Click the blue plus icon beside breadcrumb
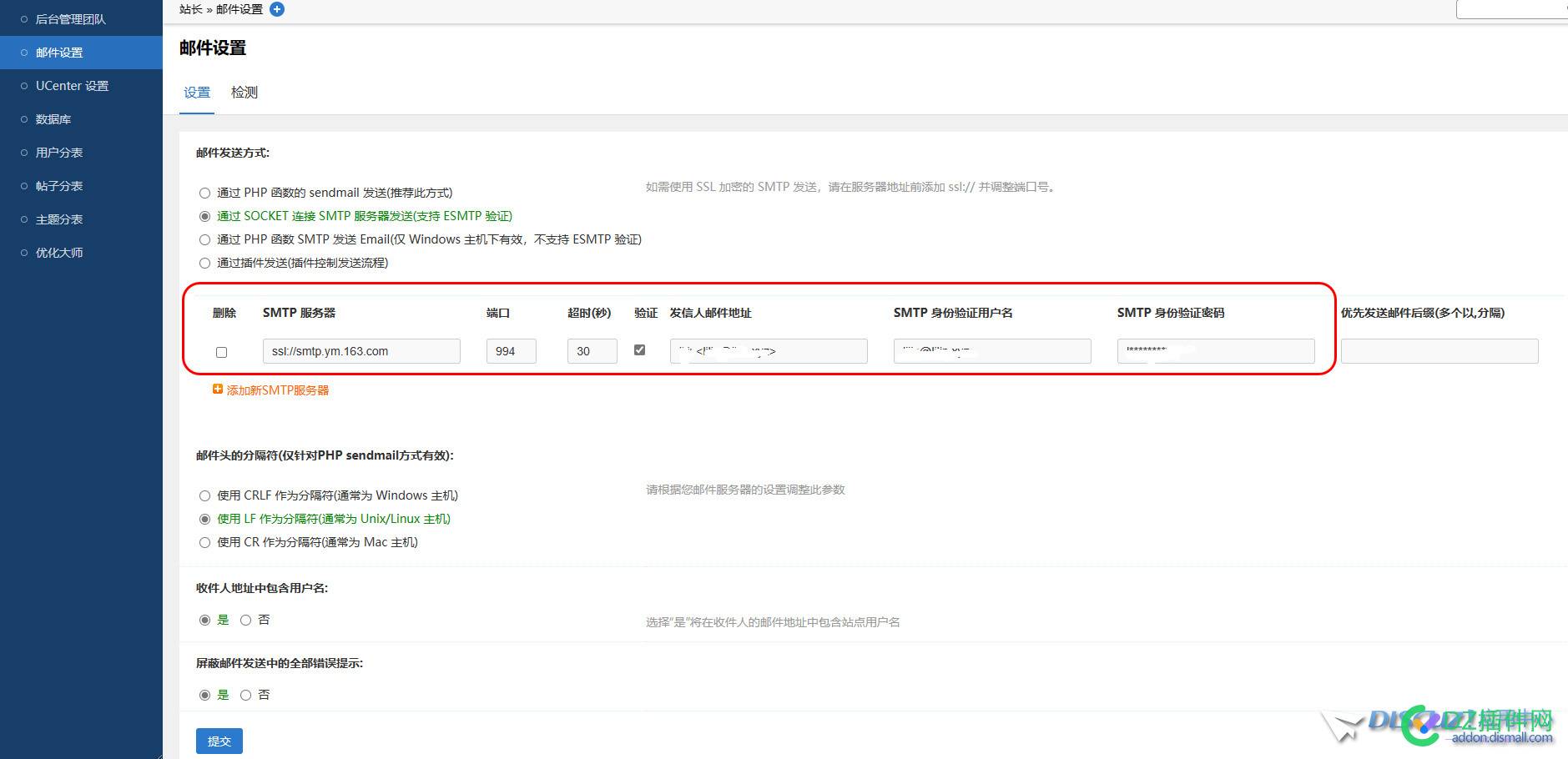The width and height of the screenshot is (1568, 759). click(x=277, y=9)
